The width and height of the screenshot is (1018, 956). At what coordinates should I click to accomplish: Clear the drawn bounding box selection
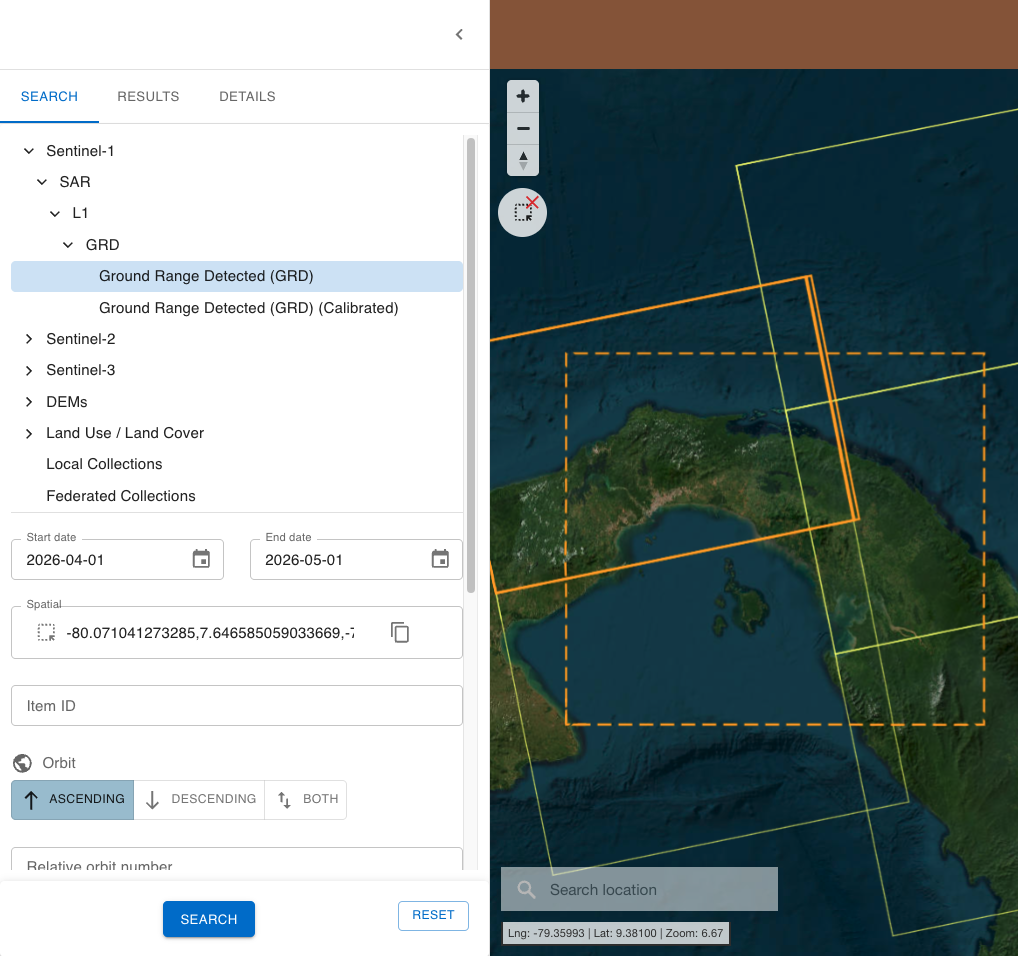[523, 212]
